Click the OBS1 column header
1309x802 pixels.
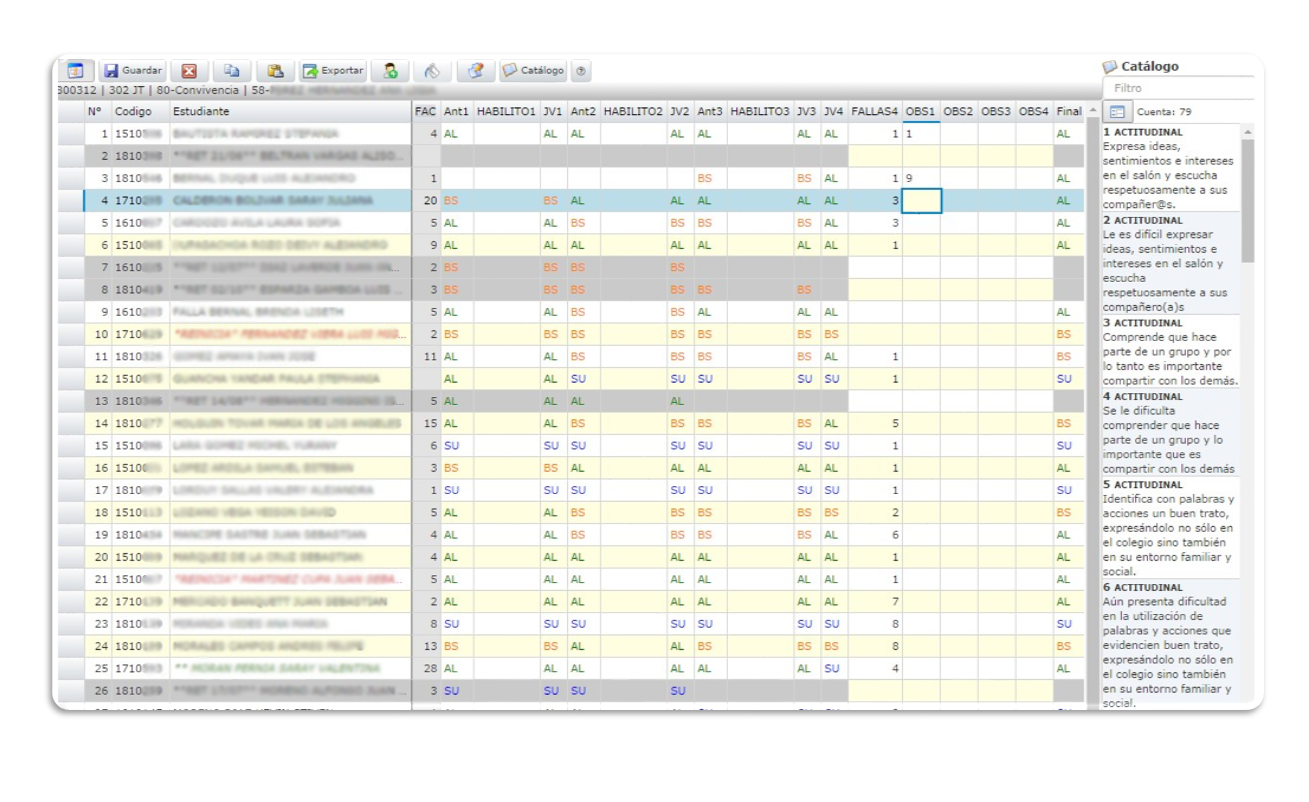pos(921,111)
